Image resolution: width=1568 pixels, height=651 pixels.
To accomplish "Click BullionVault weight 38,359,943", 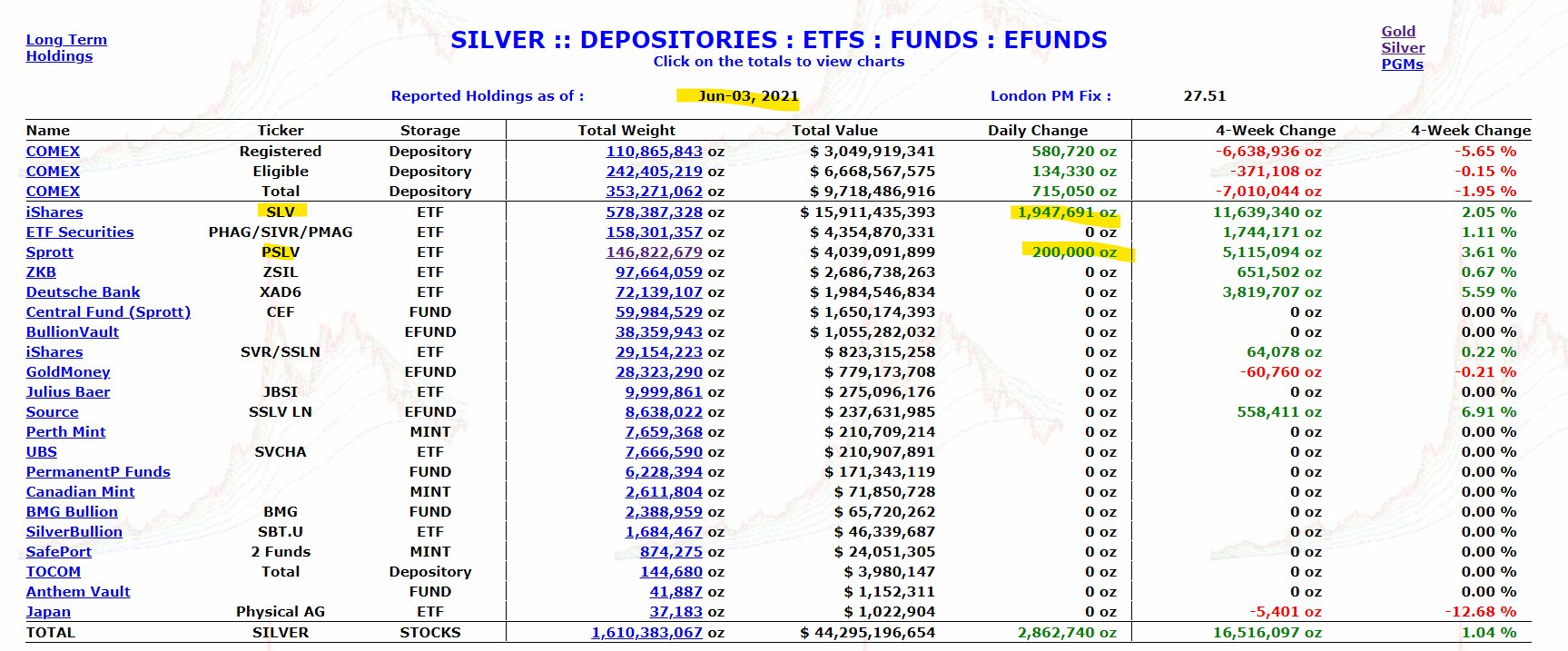I will (659, 331).
